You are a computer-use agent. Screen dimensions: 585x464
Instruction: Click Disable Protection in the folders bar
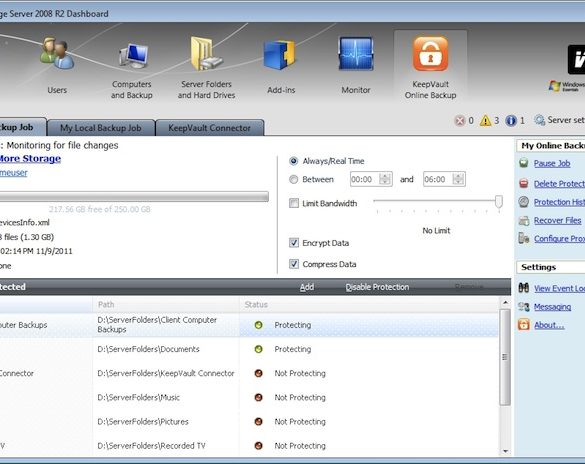click(x=377, y=287)
